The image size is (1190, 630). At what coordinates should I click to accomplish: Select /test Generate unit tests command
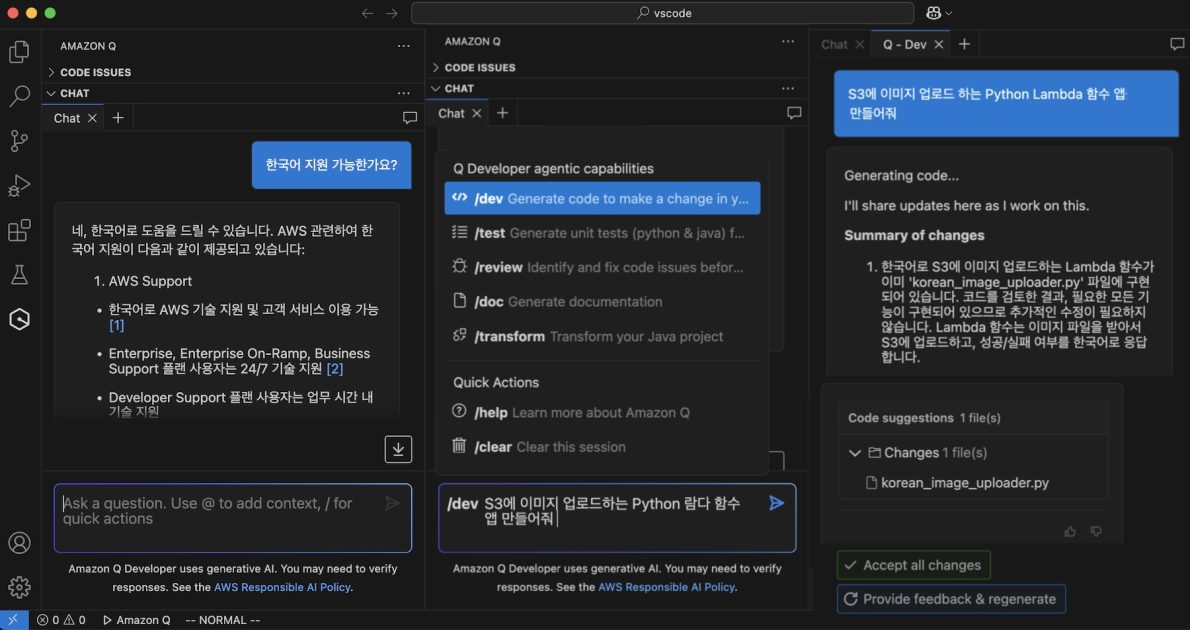(x=602, y=233)
